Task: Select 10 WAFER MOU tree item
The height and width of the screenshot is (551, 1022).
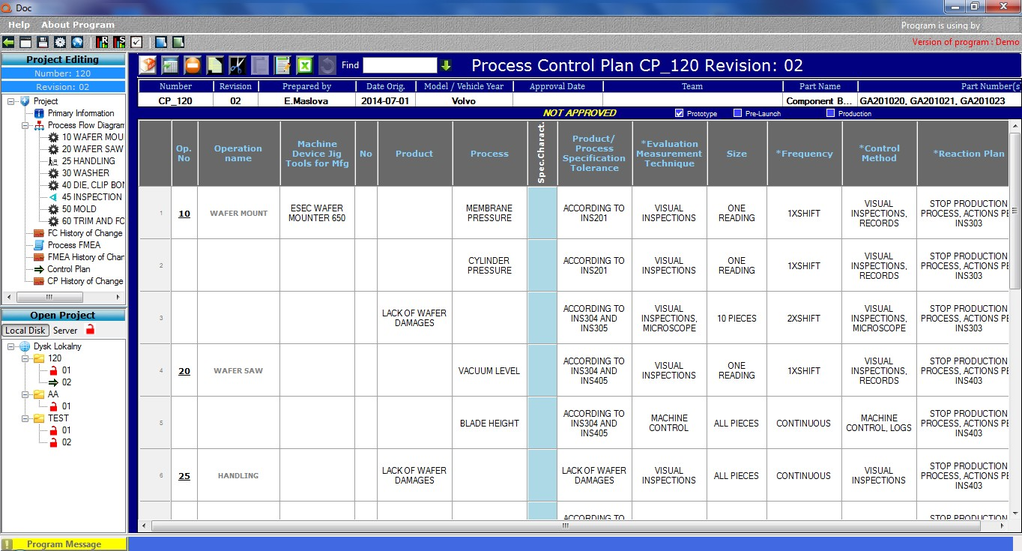Action: (93, 137)
